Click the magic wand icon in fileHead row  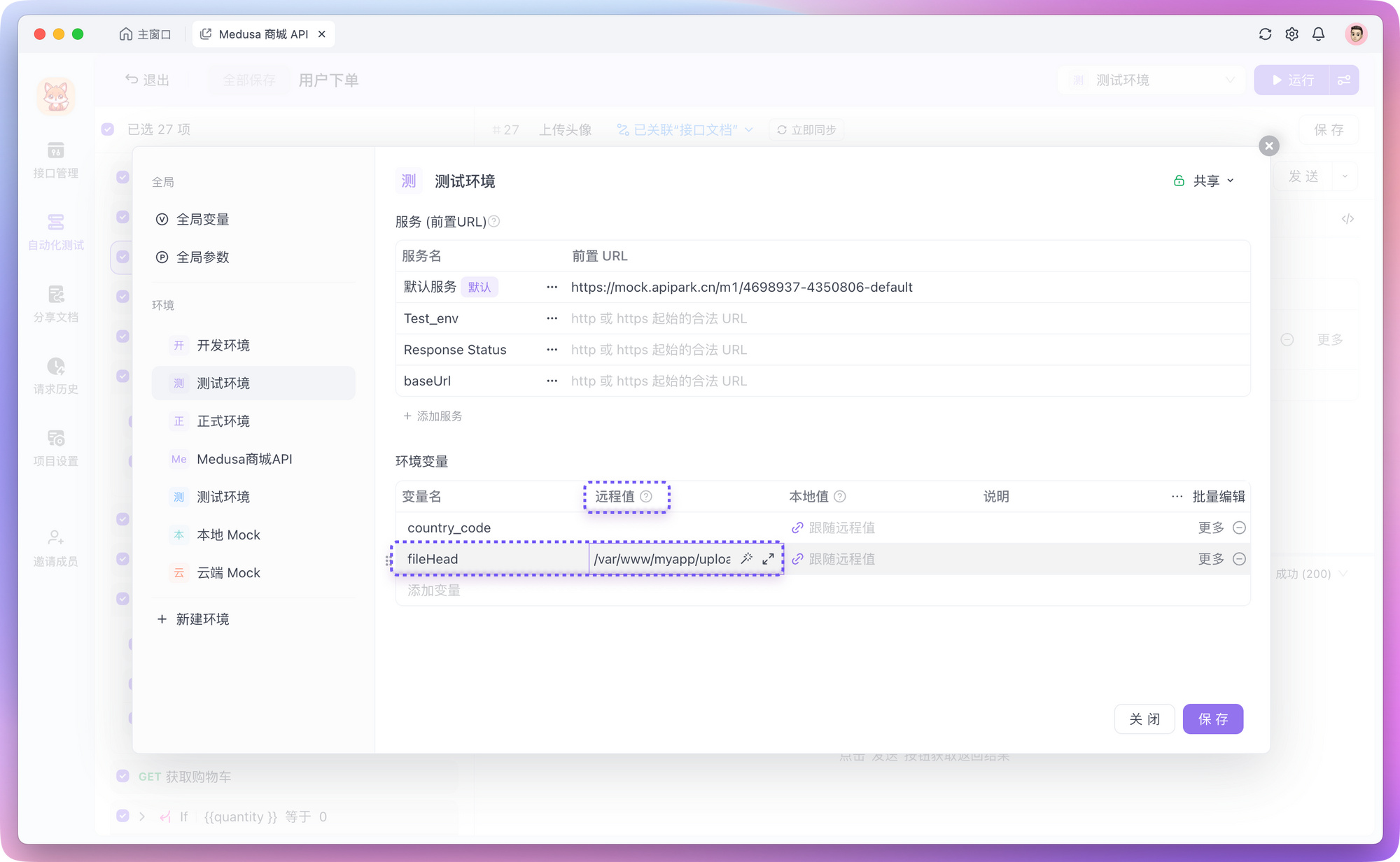(747, 558)
